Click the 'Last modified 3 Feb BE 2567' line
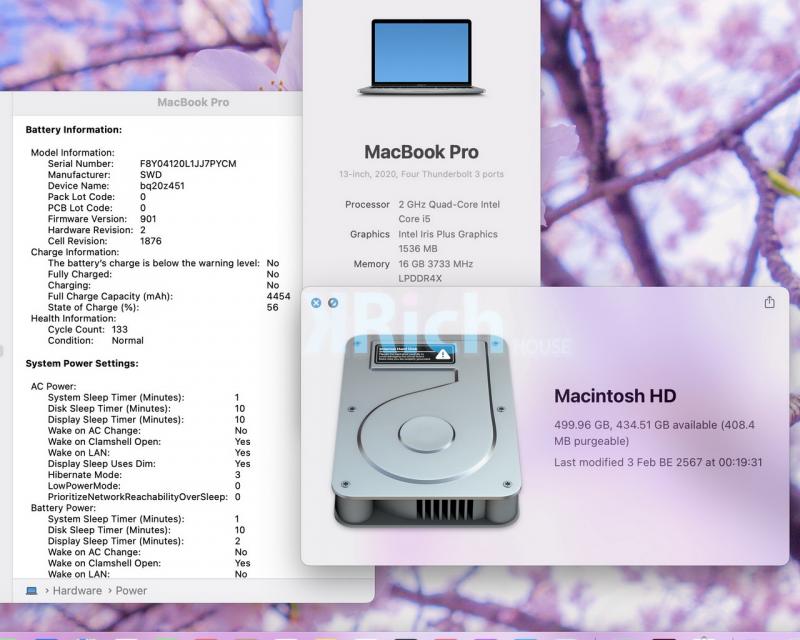Screen dimensions: 800x640 click(x=658, y=462)
